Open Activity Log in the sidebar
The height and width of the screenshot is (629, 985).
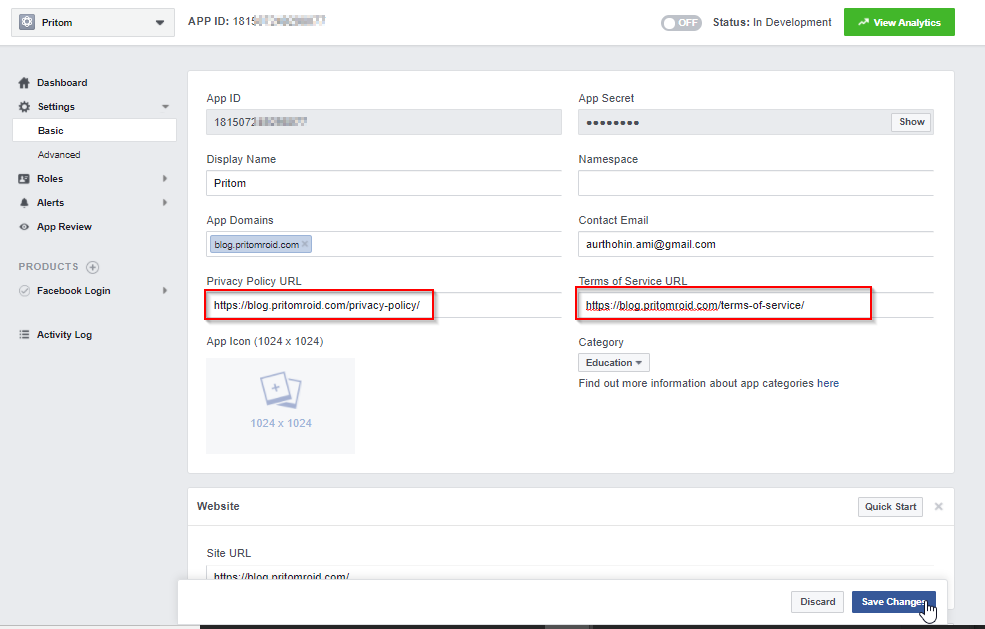[x=64, y=335]
